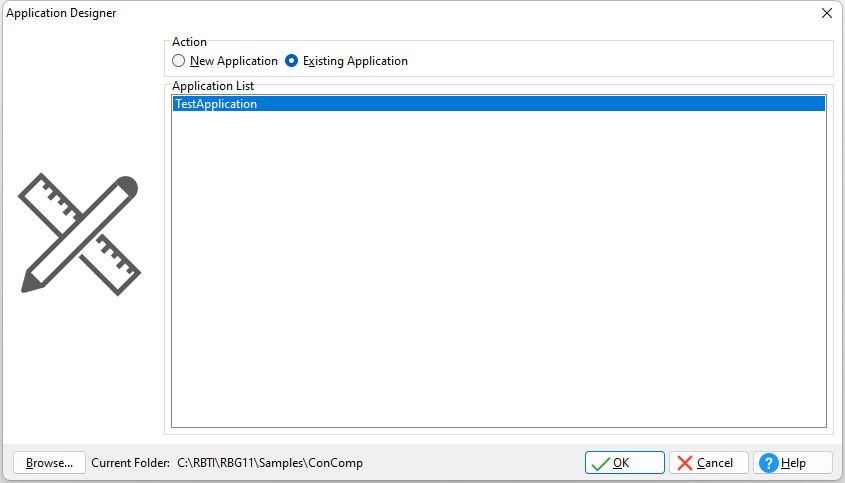Select TestApplication in the Application List
Viewport: 845px width, 483px height.
498,104
